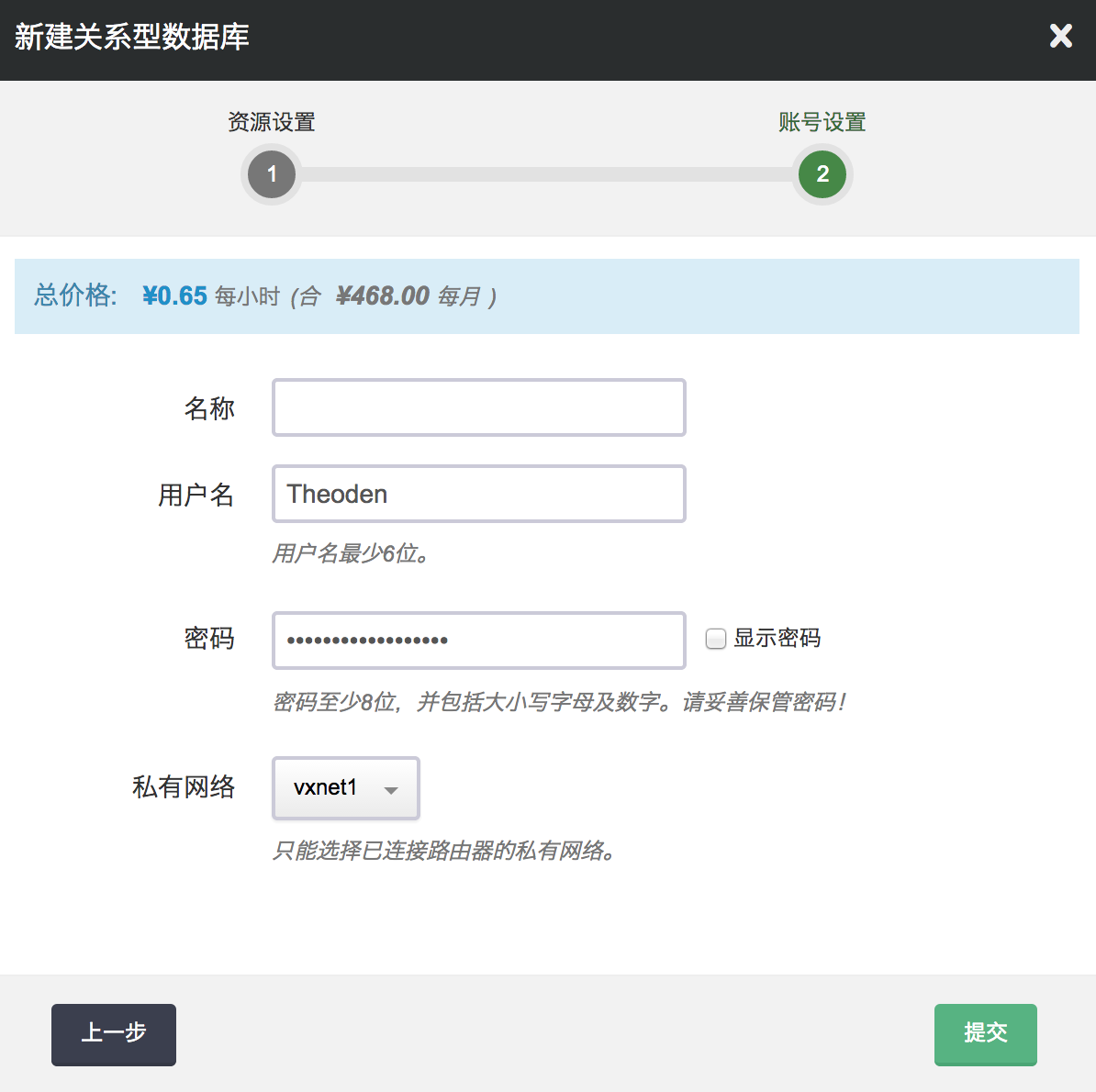Click the 显示密码 label text
This screenshot has height=1092, width=1096.
777,639
